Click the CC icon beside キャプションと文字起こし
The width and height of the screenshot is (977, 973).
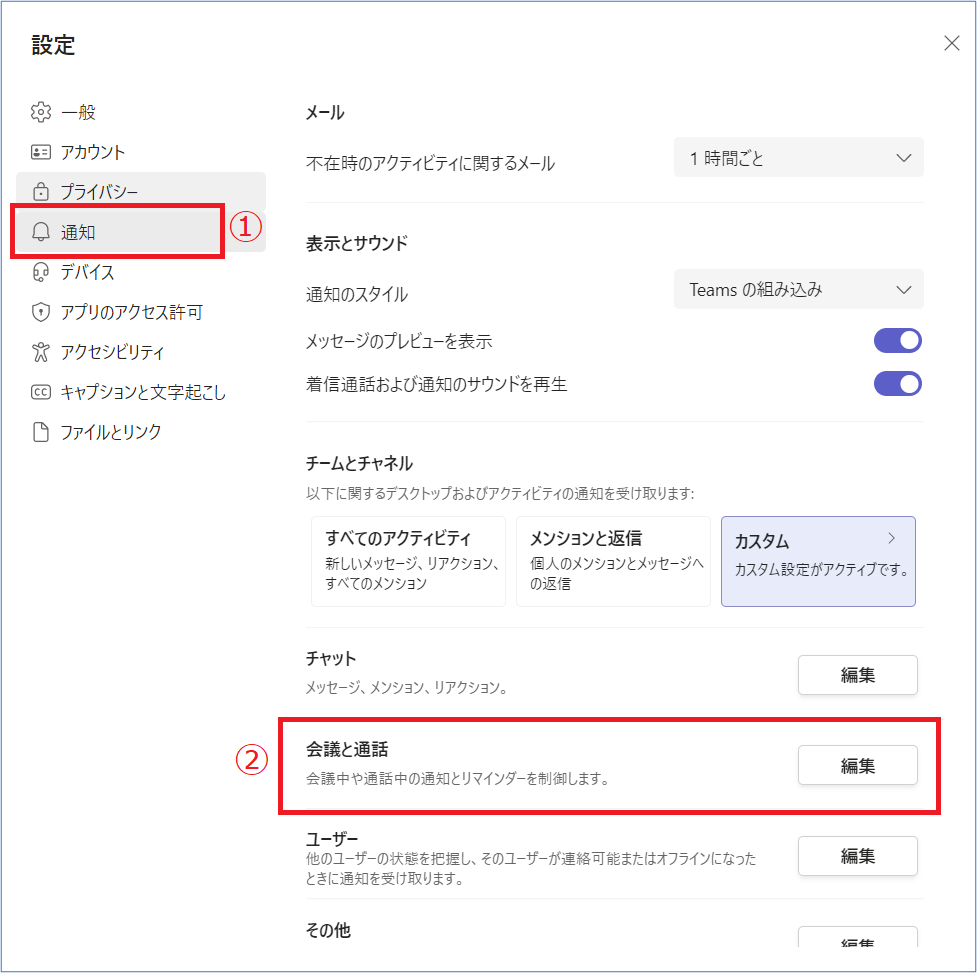[x=41, y=392]
